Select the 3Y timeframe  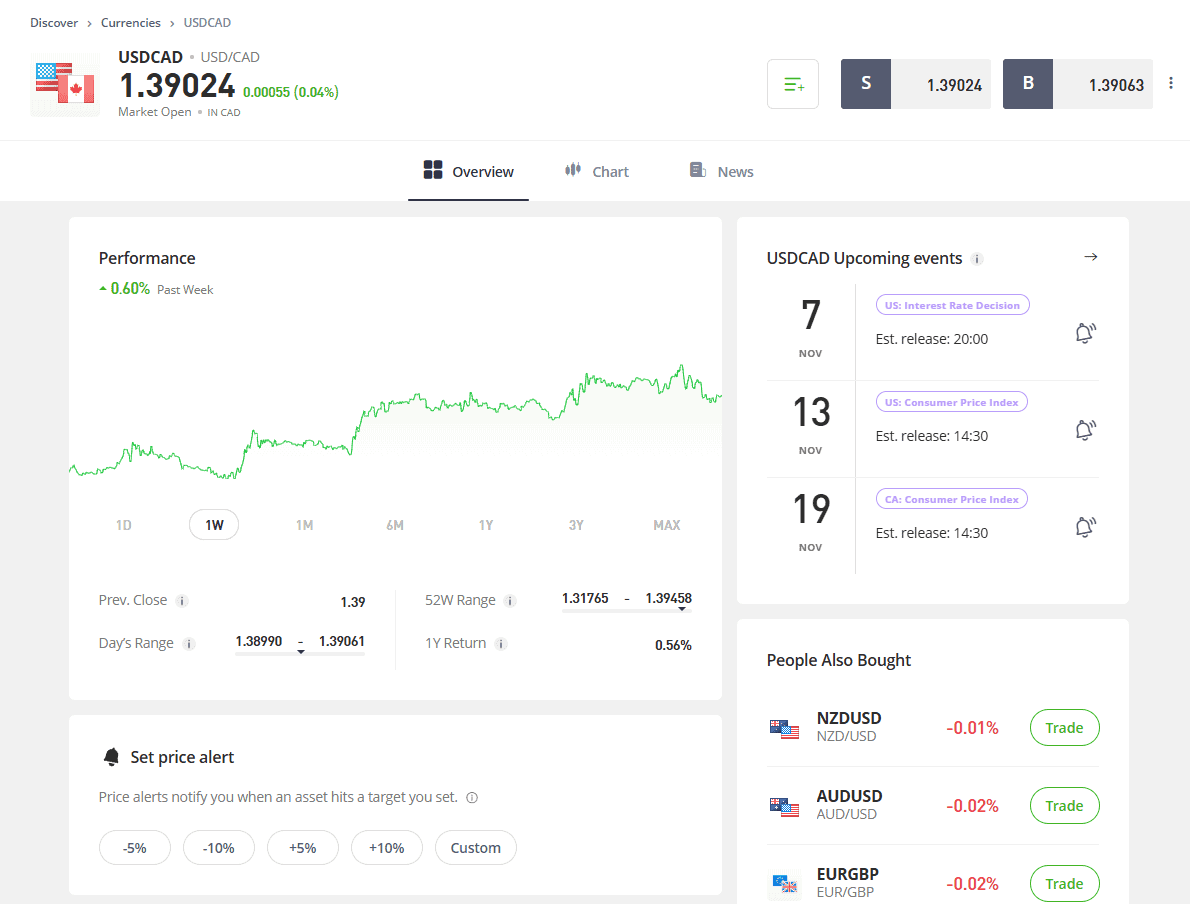[x=576, y=525]
